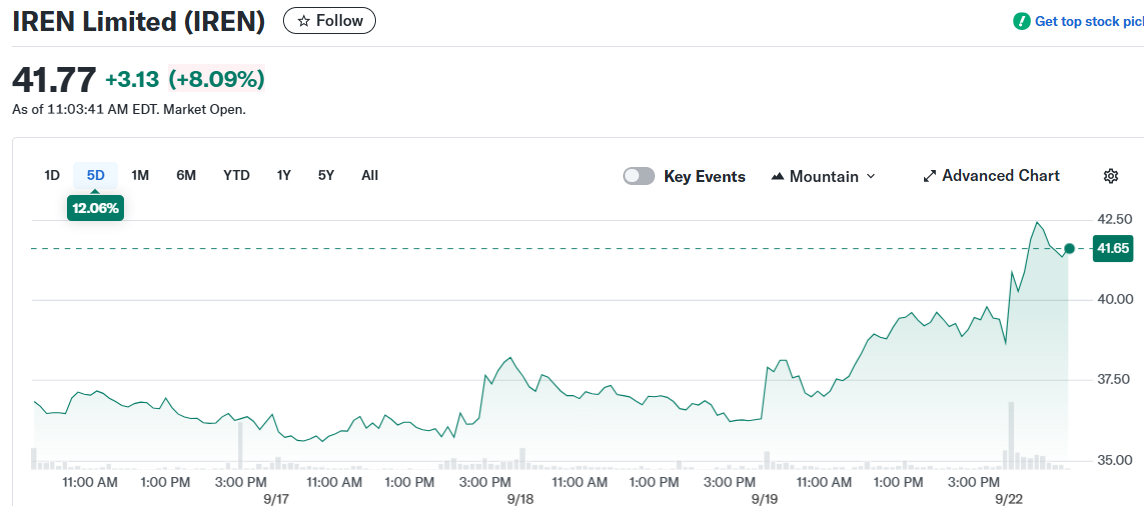Click the Advanced Chart expand arrows icon
1144x506 pixels.
930,176
